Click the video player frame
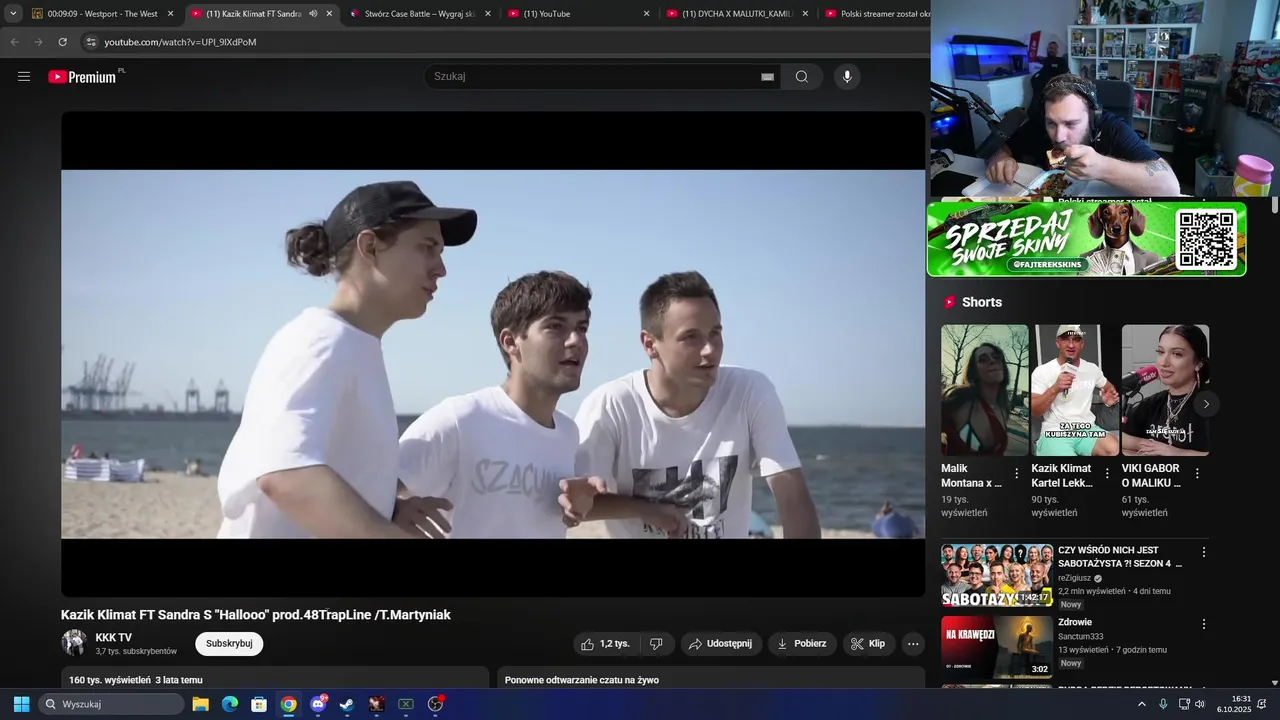Image resolution: width=1280 pixels, height=720 pixels. [493, 354]
